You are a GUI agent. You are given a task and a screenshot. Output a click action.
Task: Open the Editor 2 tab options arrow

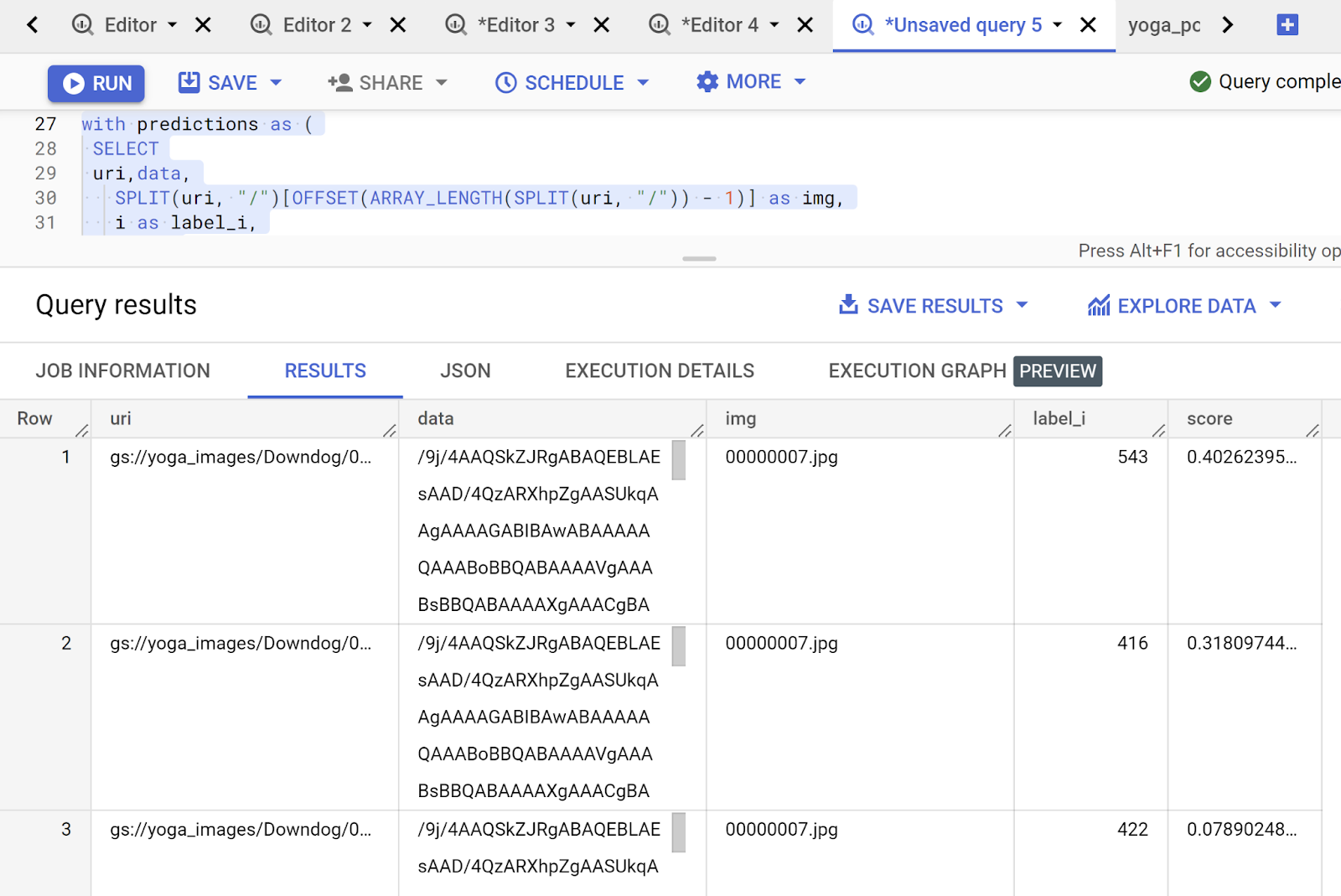(x=367, y=25)
